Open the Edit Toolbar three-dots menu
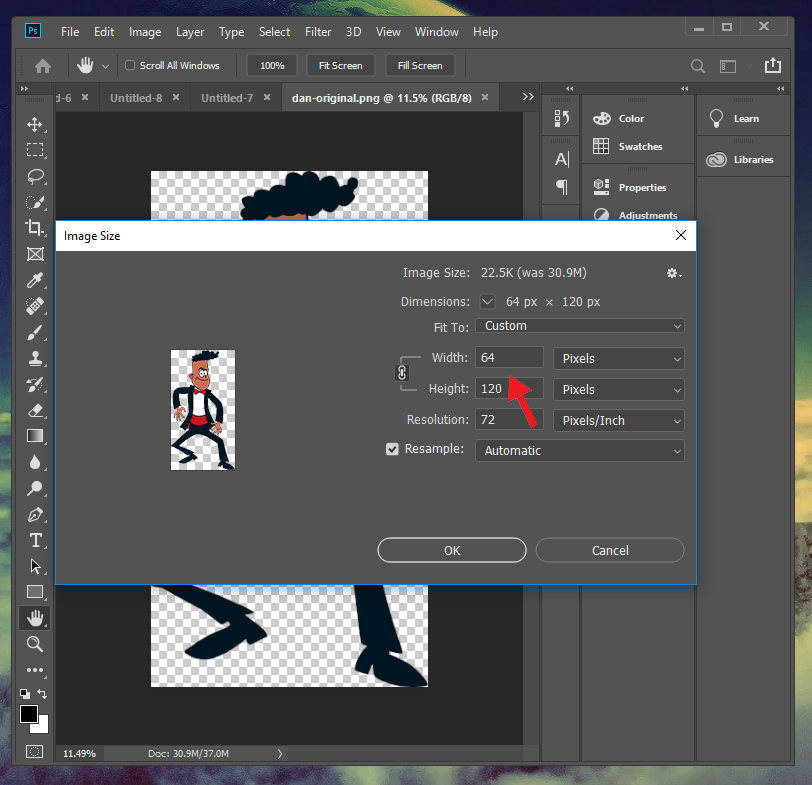The image size is (812, 785). pos(35,670)
